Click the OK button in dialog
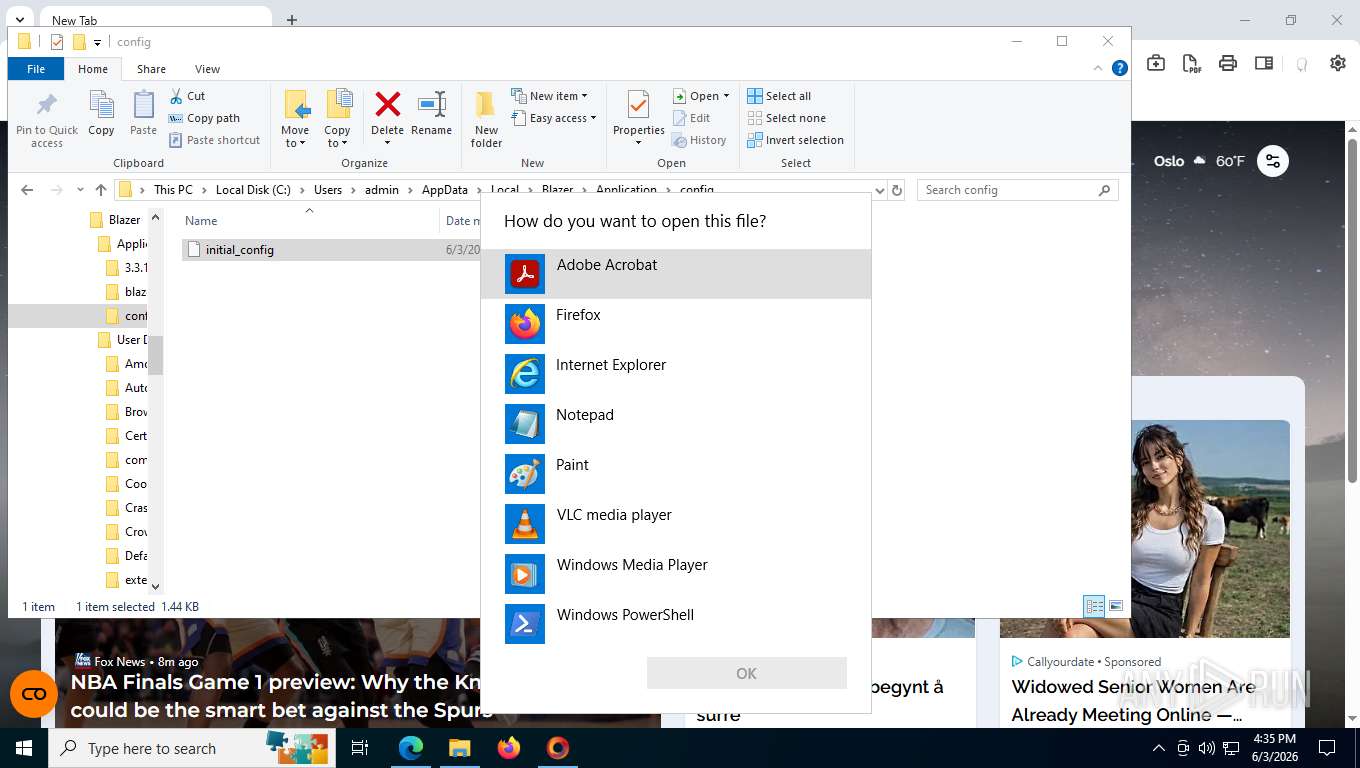Image resolution: width=1360 pixels, height=768 pixels. (x=747, y=673)
